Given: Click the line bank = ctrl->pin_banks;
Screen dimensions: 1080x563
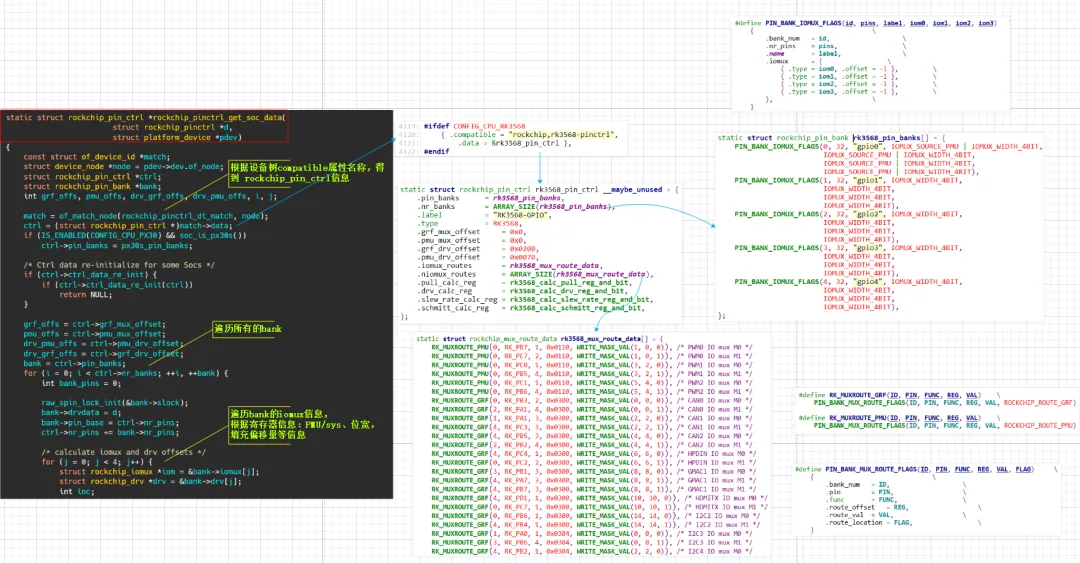Looking at the screenshot, I should click(76, 363).
